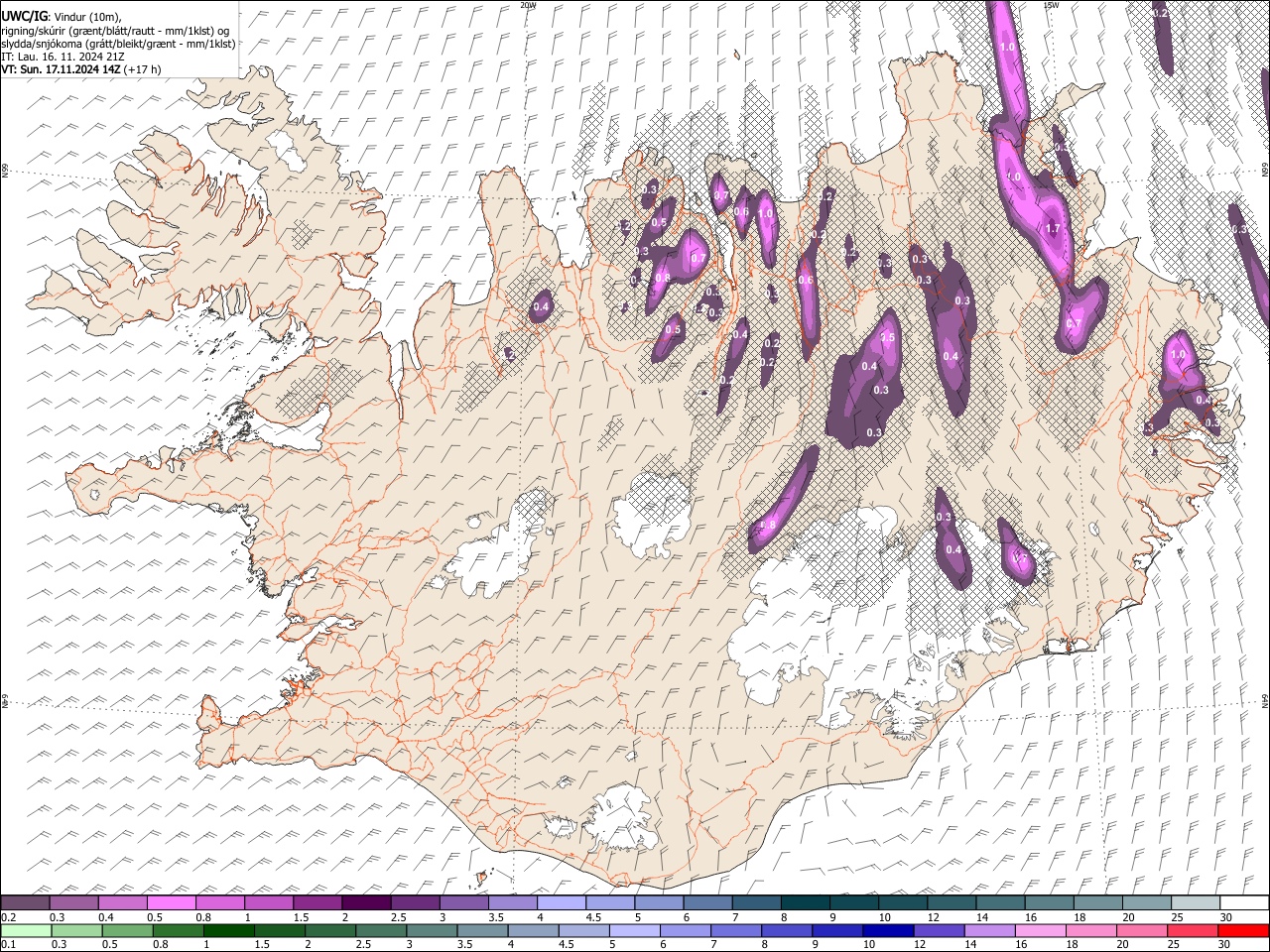Click the light pink 16–18 swatch in lower legend

point(1039,930)
